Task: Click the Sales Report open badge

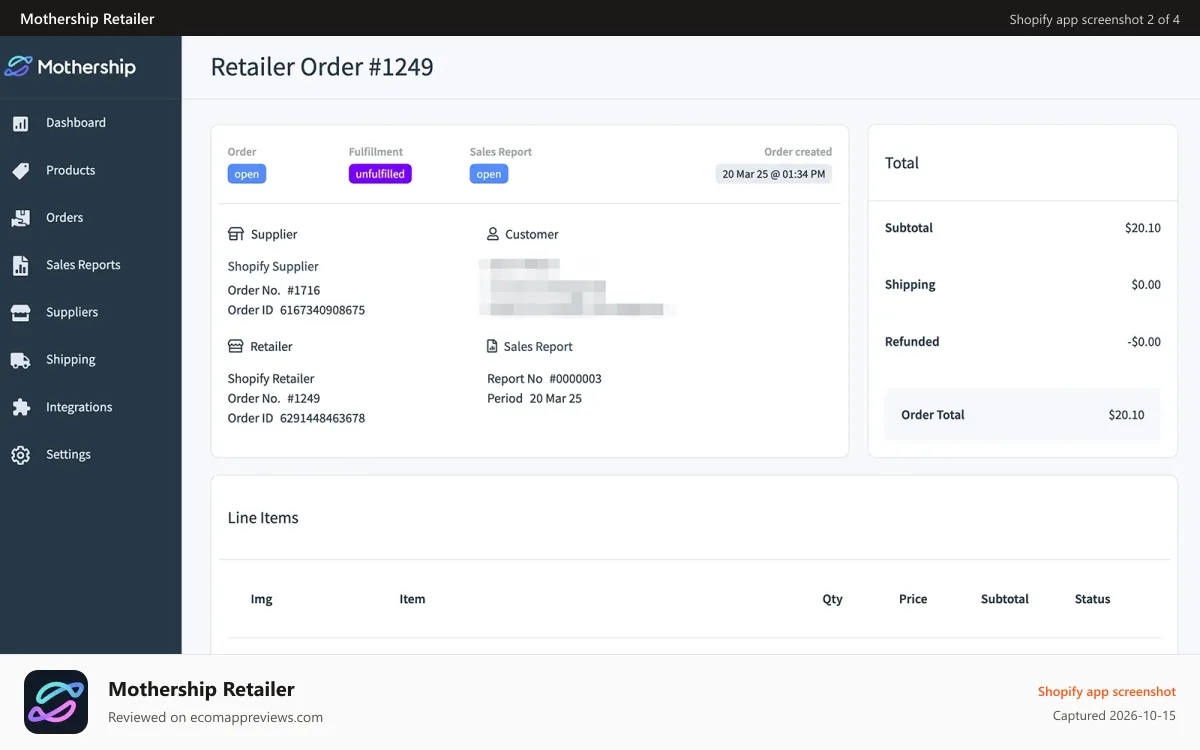Action: point(489,174)
